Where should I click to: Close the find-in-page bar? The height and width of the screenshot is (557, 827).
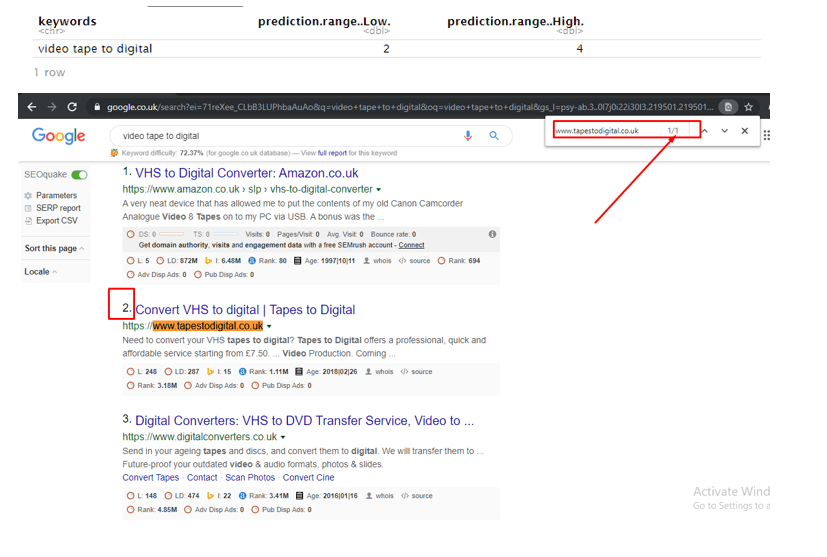click(x=745, y=131)
